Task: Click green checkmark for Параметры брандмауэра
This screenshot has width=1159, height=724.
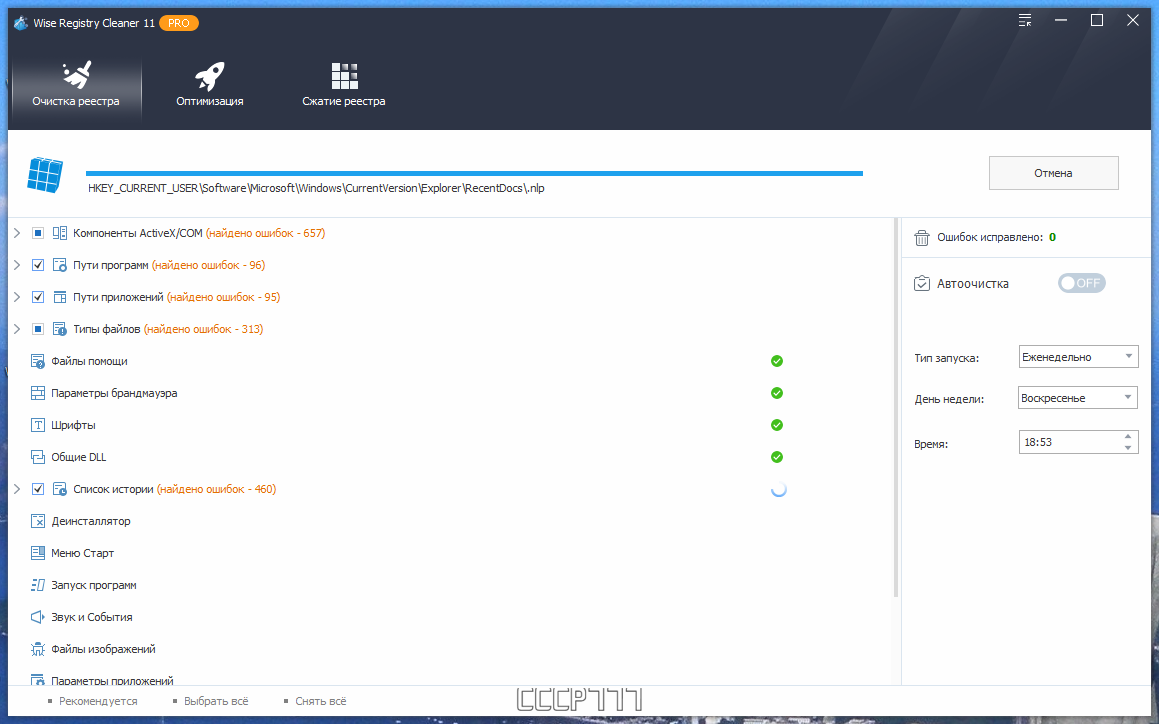Action: click(777, 393)
